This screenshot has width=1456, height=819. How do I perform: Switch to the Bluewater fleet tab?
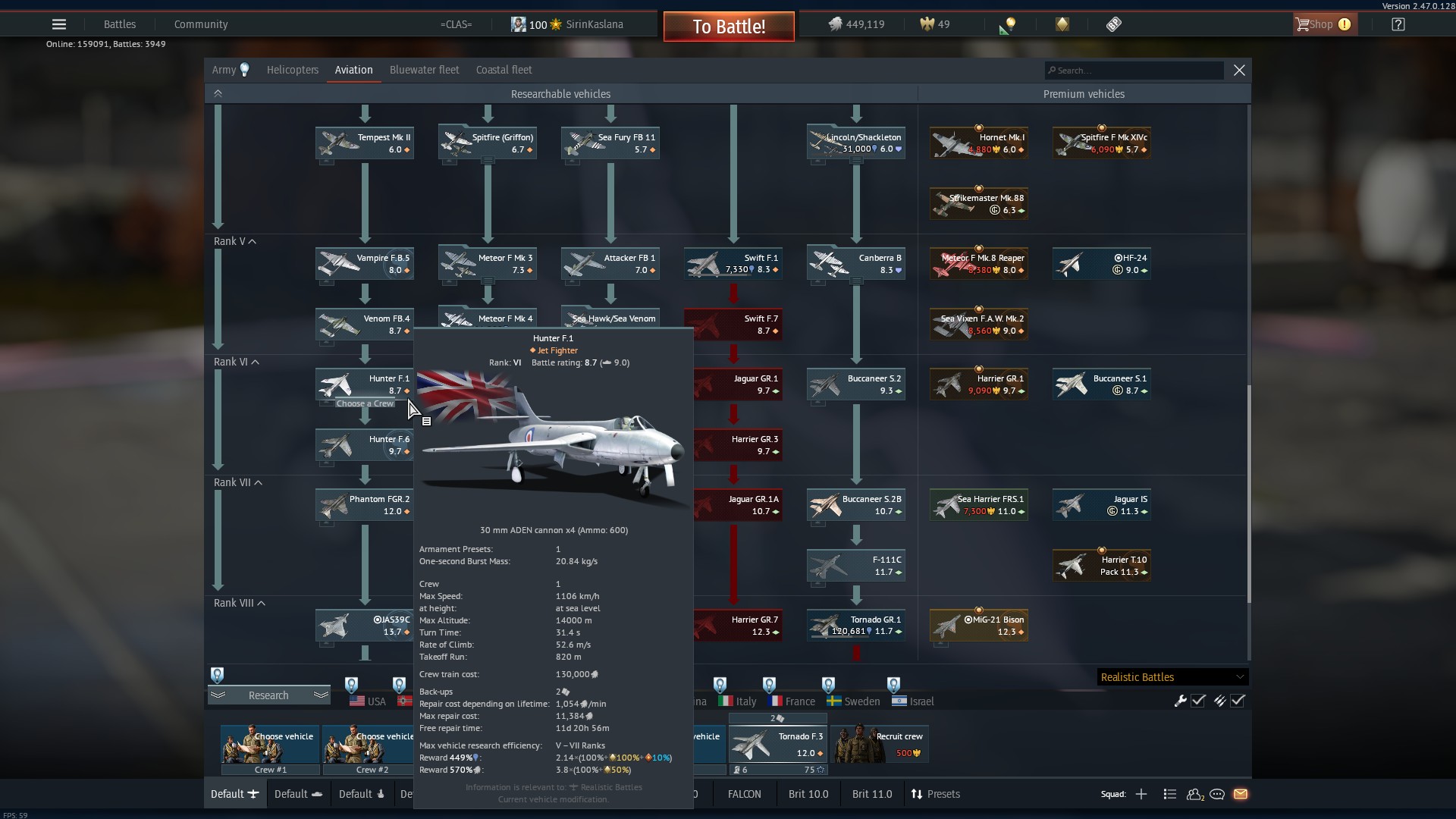point(424,70)
